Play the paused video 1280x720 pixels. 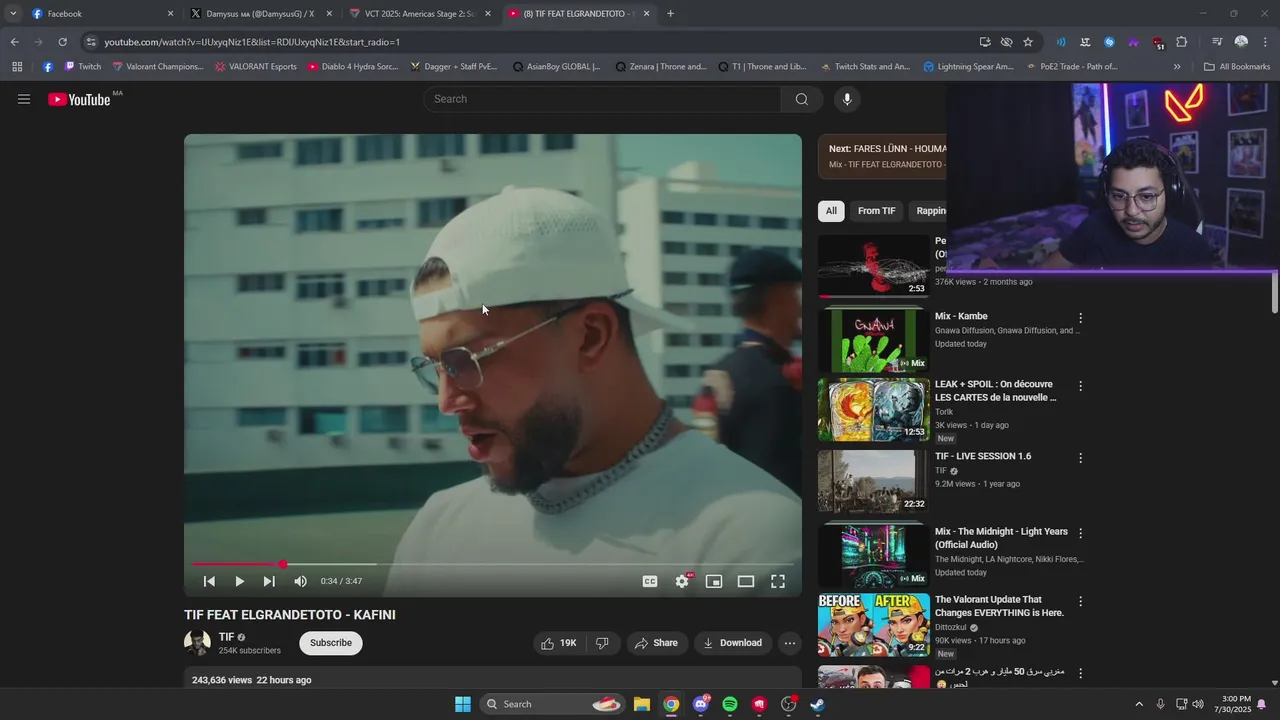click(x=239, y=581)
